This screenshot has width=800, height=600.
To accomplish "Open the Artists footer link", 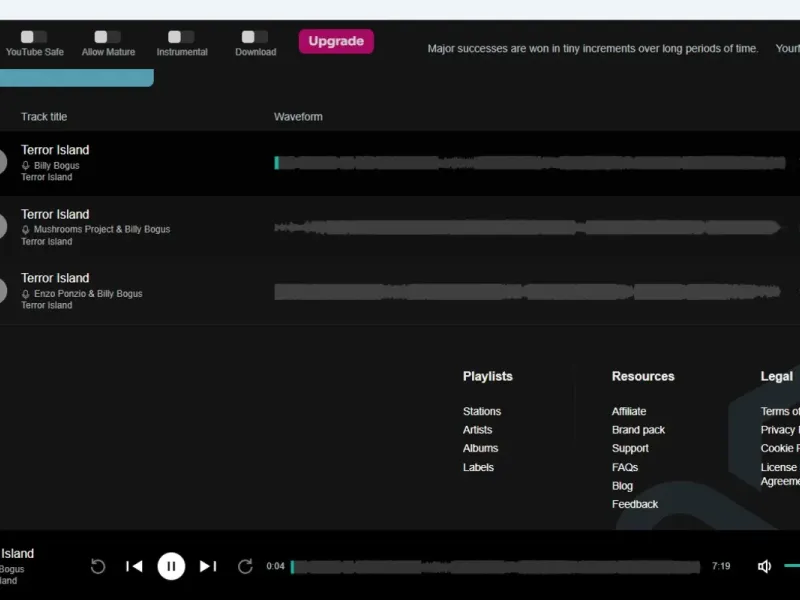I will (x=477, y=430).
